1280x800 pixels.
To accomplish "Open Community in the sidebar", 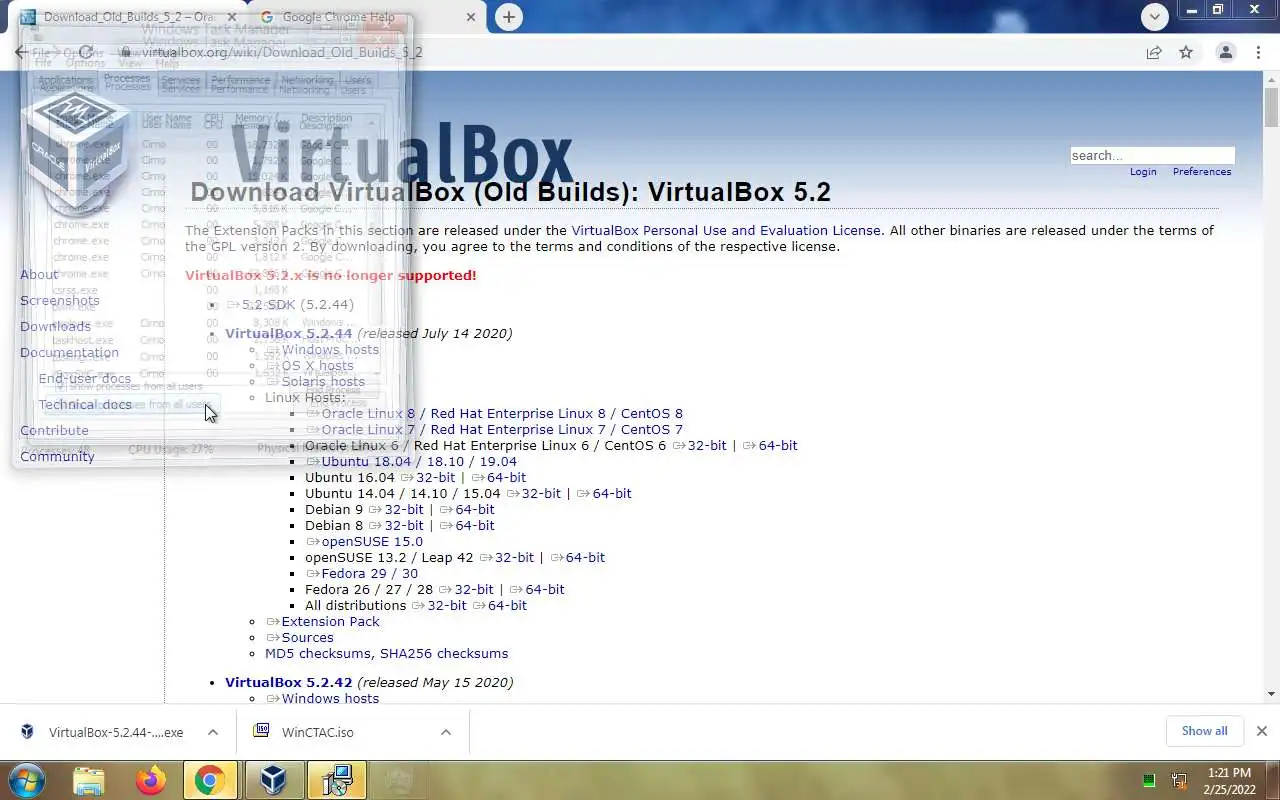I will [57, 456].
